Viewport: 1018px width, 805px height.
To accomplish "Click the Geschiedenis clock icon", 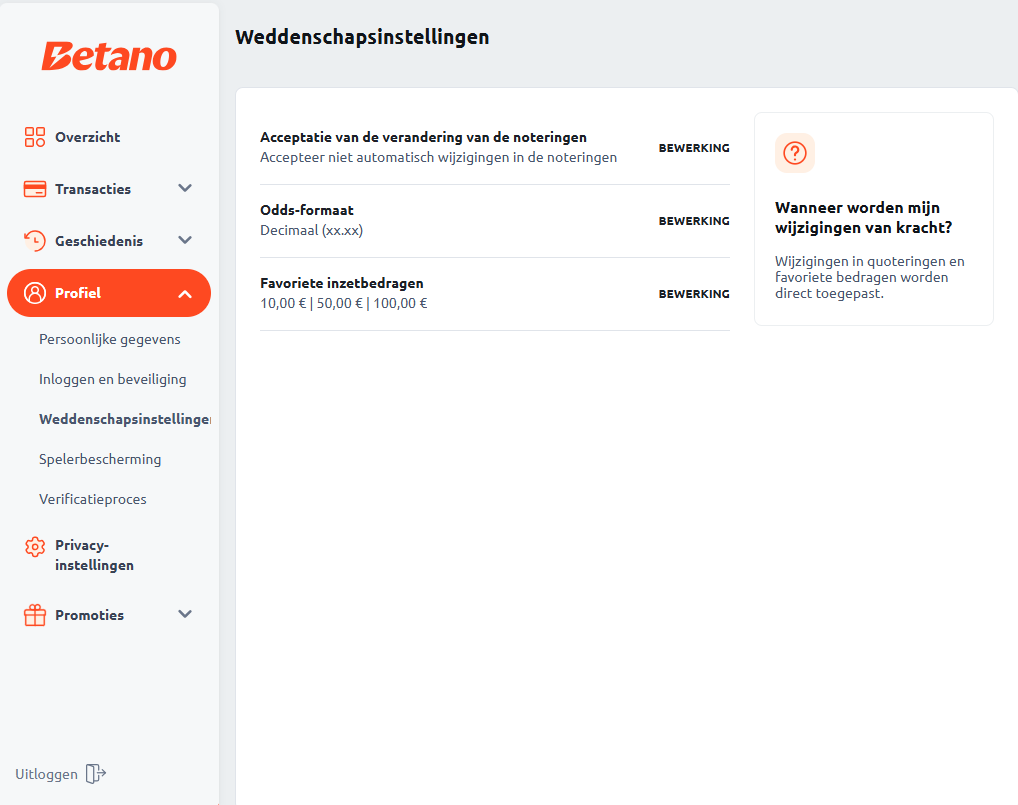I will [x=34, y=241].
